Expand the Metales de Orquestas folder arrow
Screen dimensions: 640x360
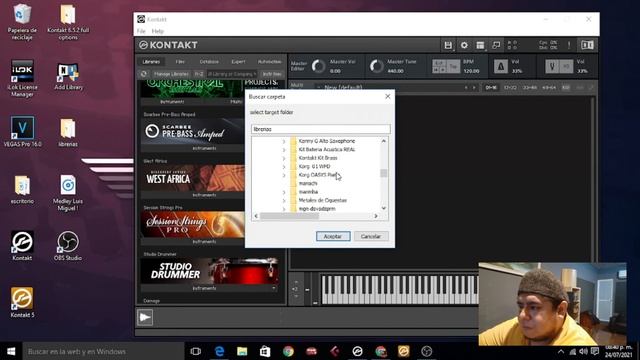tap(284, 201)
